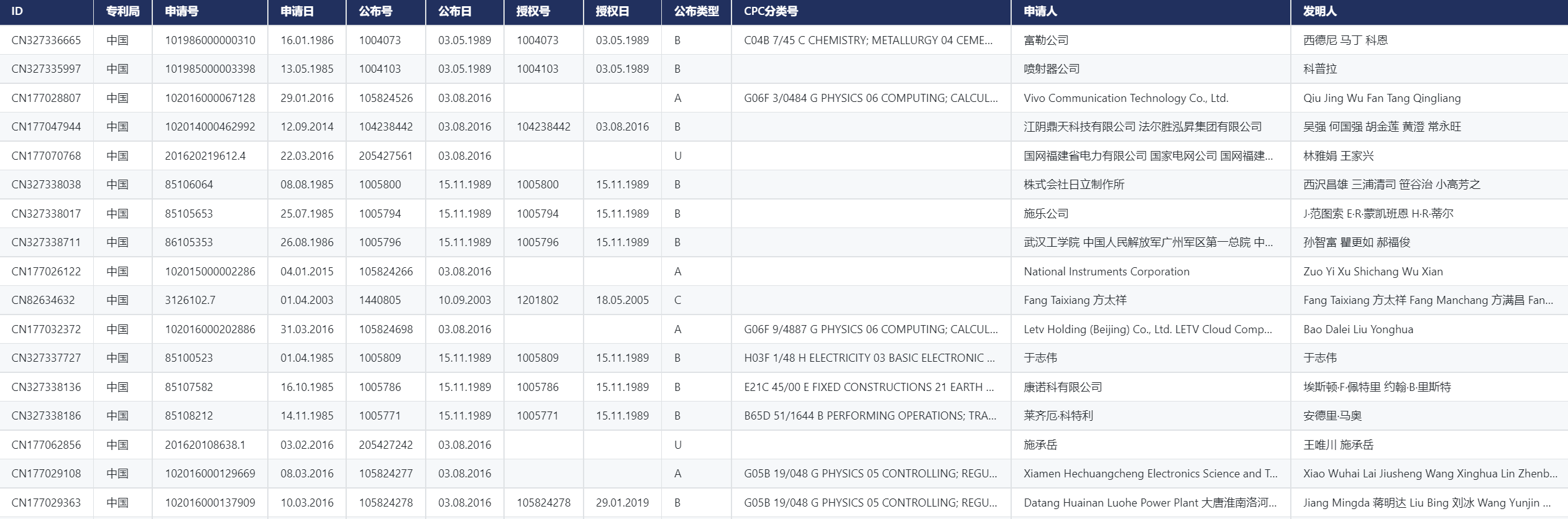Sort the table by 申请号 header

[182, 11]
